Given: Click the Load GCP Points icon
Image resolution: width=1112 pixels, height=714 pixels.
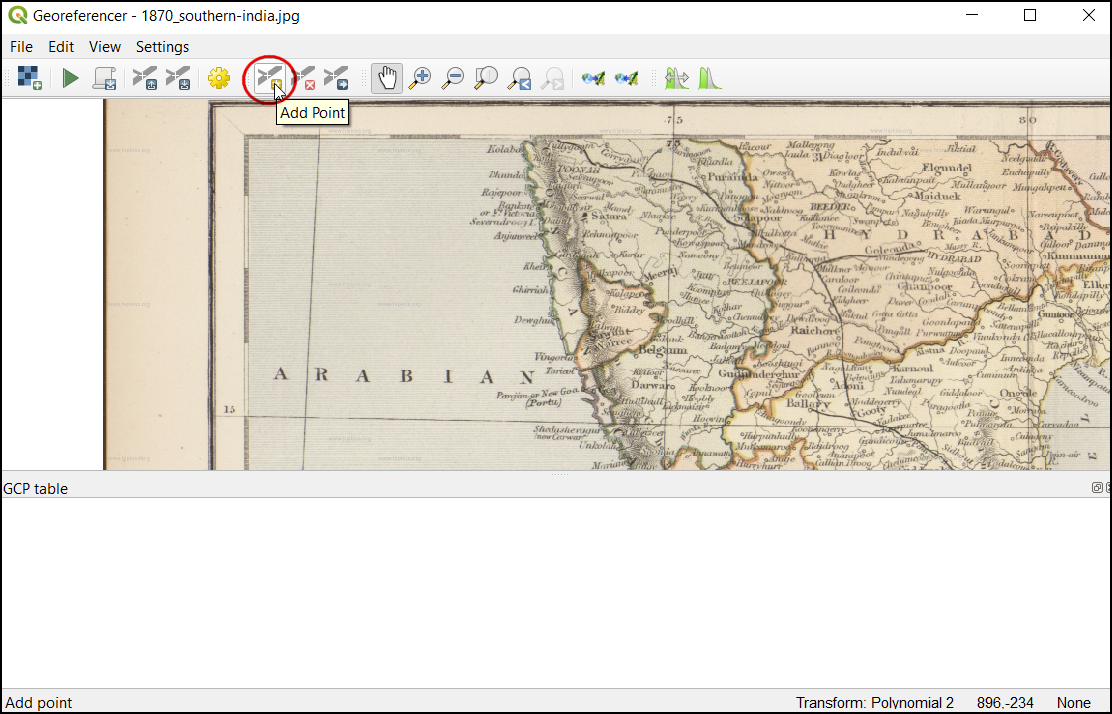Looking at the screenshot, I should (145, 78).
